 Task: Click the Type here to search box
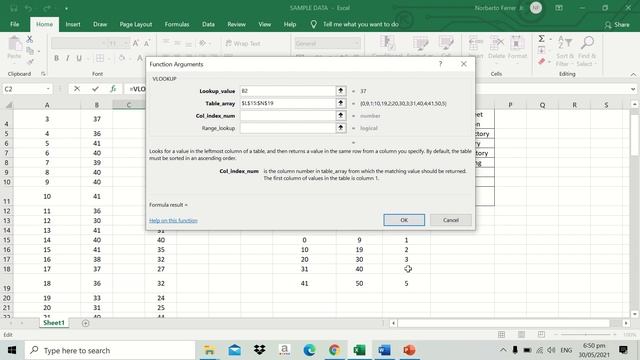click(110, 350)
